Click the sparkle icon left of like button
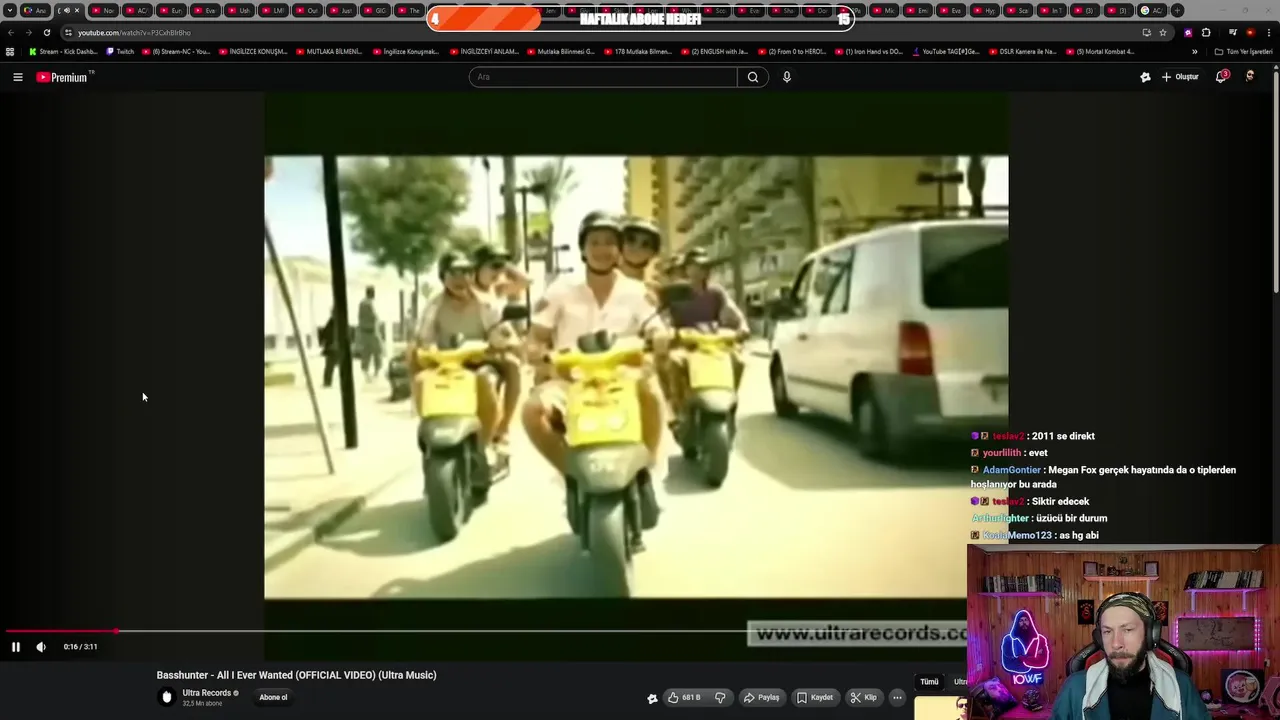Viewport: 1280px width, 720px height. coord(653,699)
